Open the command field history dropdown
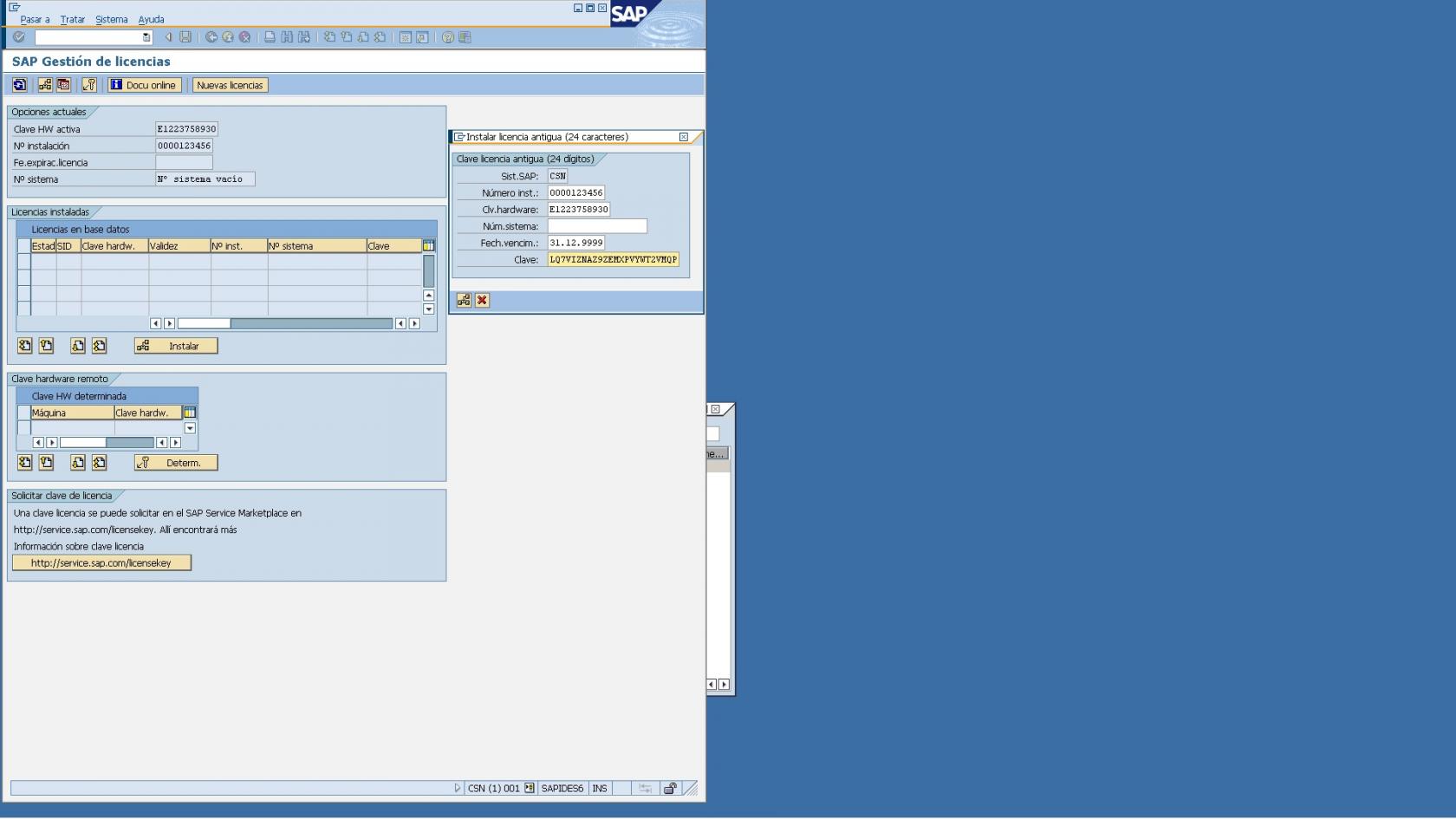Image resolution: width=1456 pixels, height=819 pixels. (146, 37)
